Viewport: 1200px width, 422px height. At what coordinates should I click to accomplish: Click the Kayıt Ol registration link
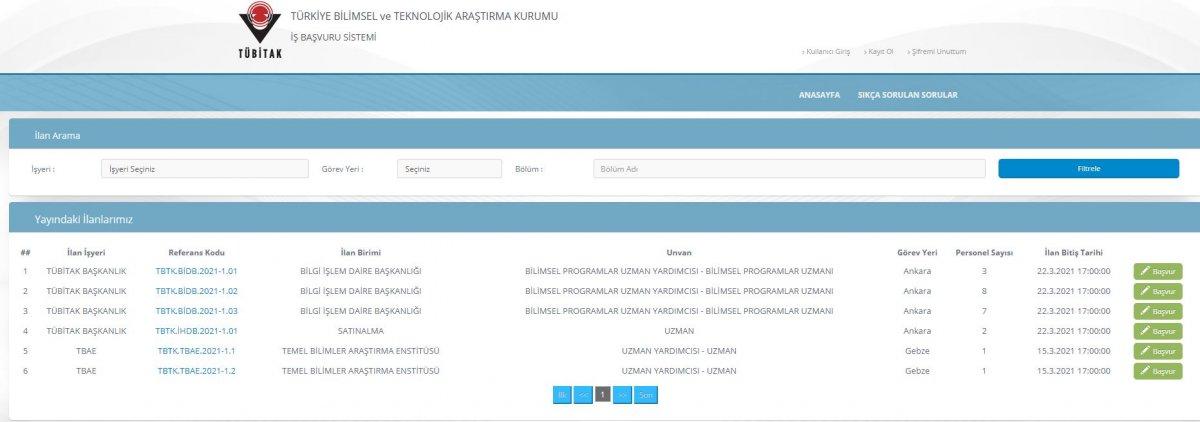click(880, 52)
